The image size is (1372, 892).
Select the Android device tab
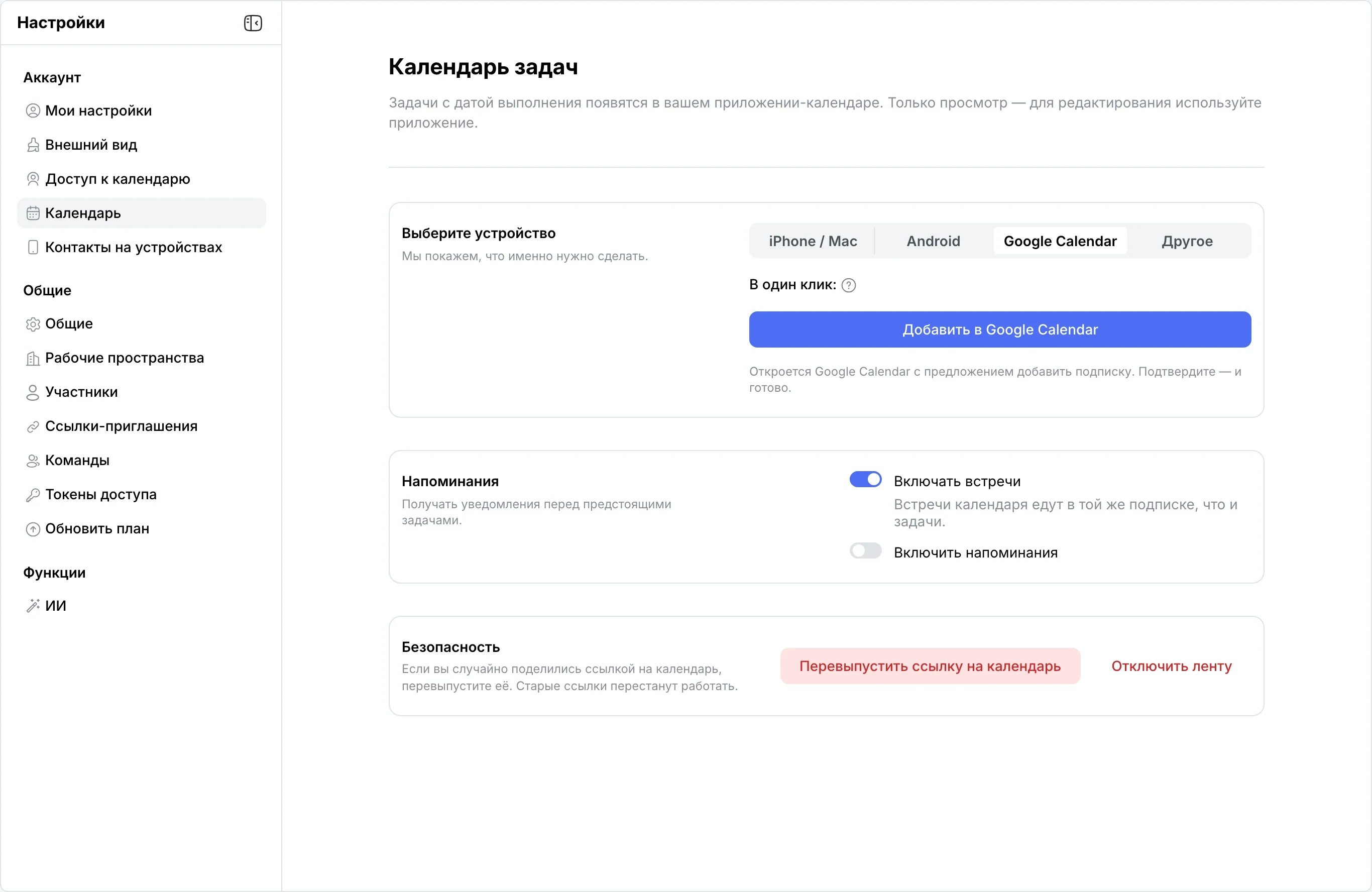[933, 241]
